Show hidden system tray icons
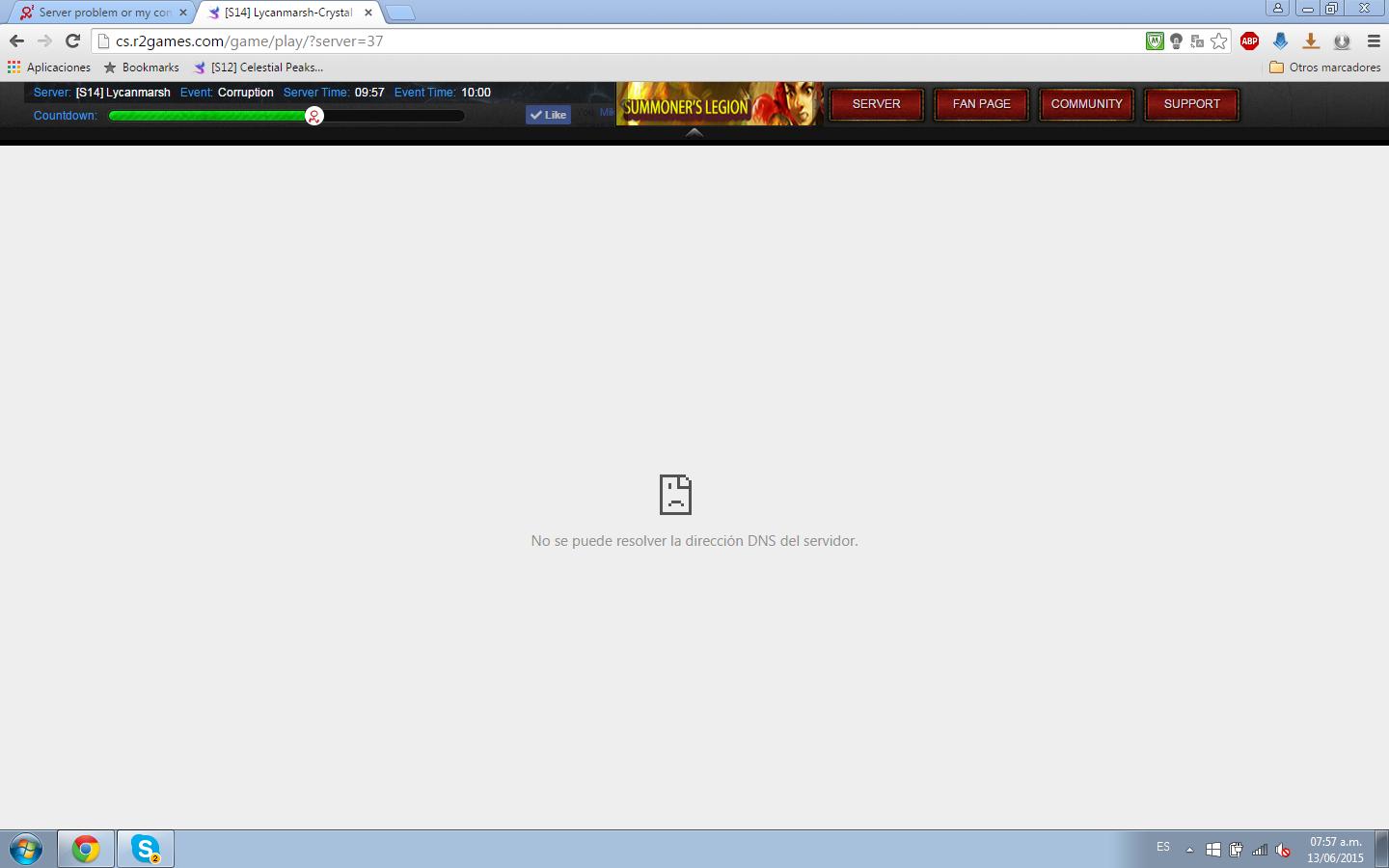The width and height of the screenshot is (1389, 868). pyautogui.click(x=1189, y=850)
